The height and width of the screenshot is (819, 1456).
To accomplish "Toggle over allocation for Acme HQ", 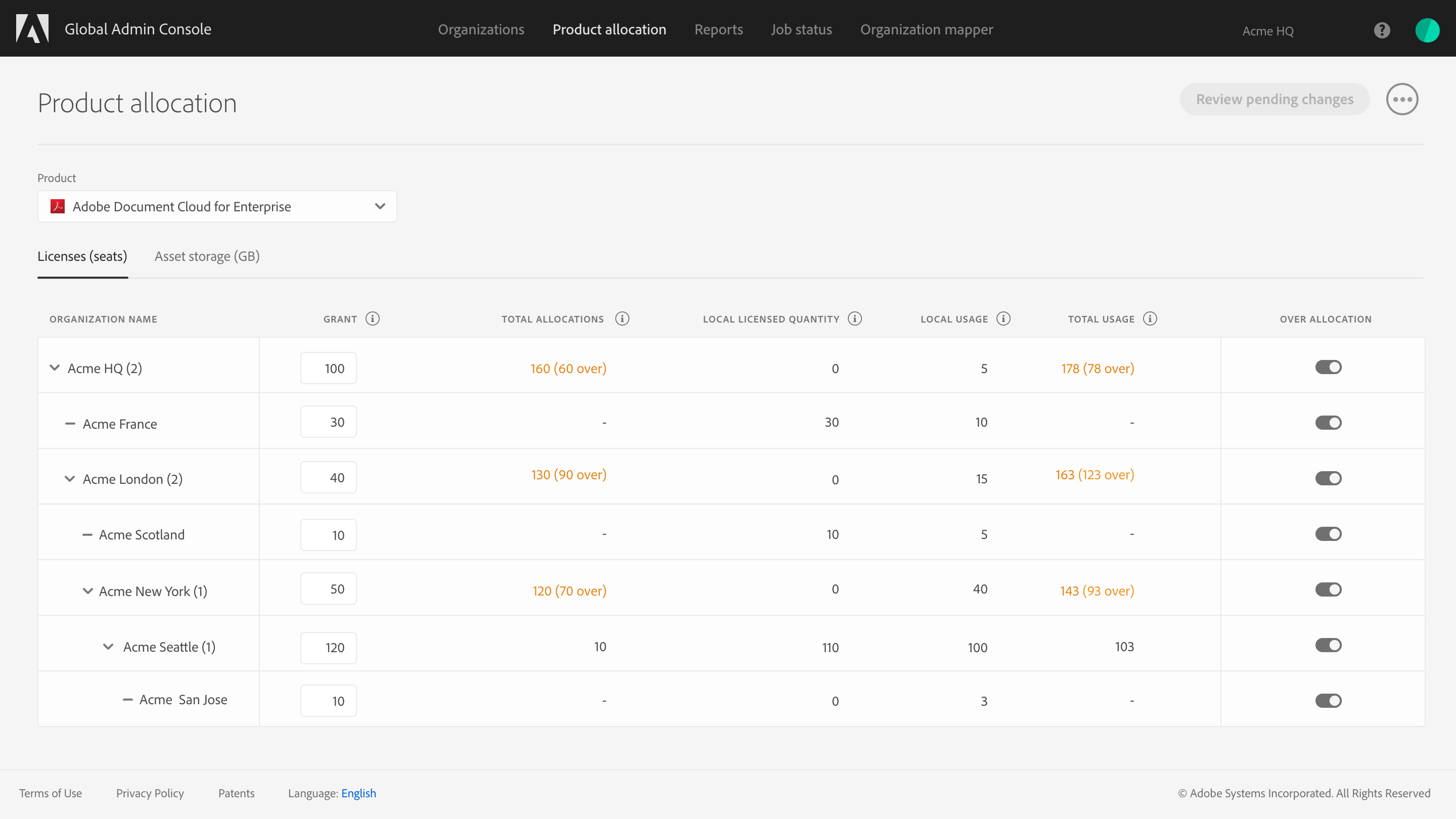I will point(1328,368).
